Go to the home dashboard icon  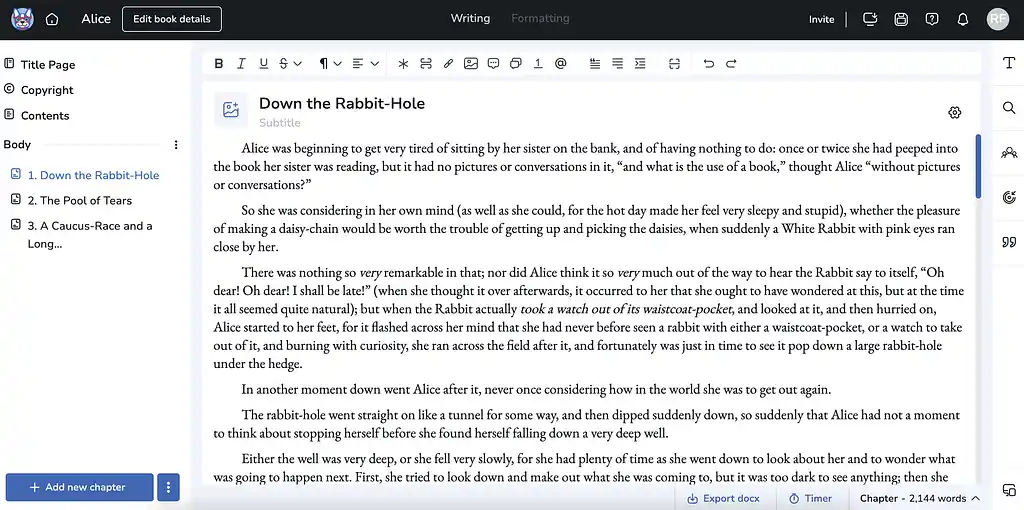[52, 20]
